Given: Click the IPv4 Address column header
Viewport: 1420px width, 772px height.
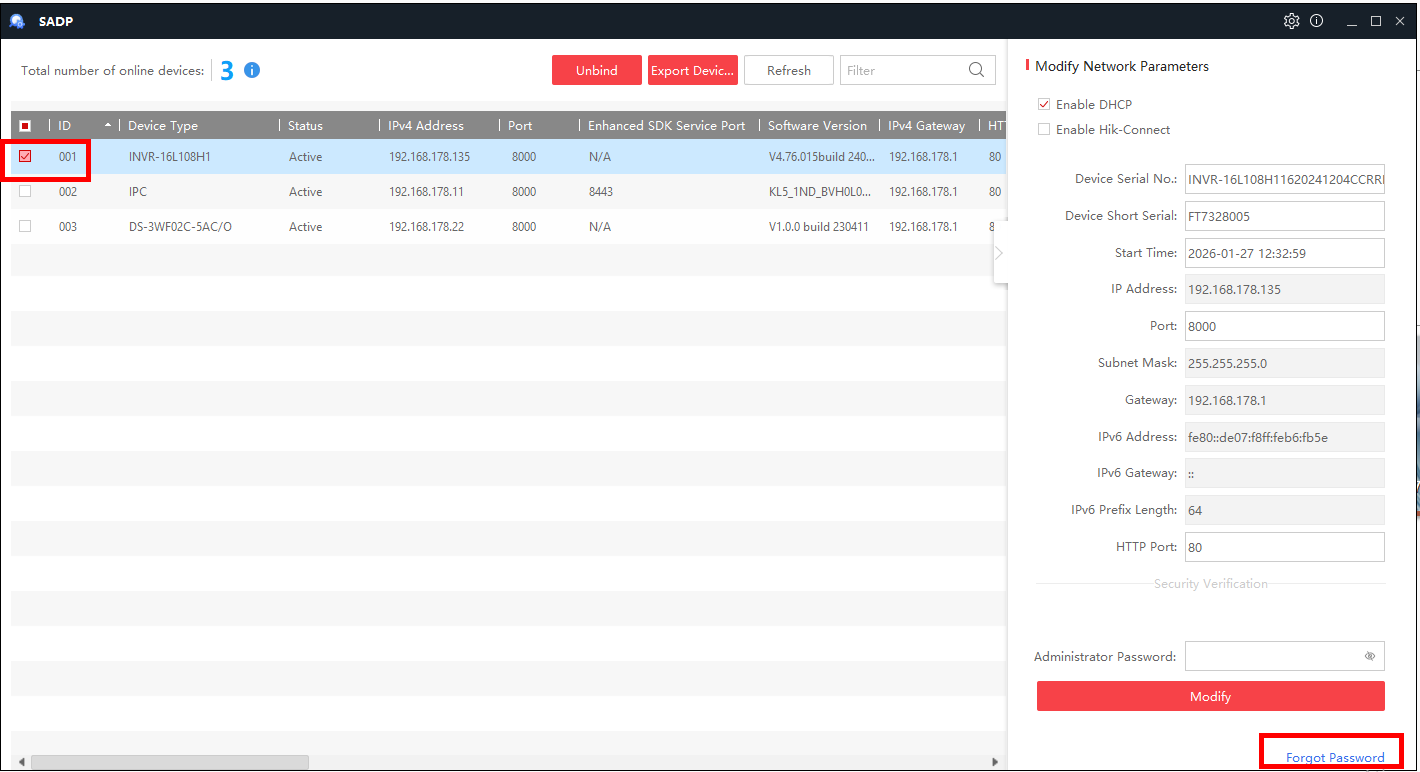Looking at the screenshot, I should click(426, 126).
